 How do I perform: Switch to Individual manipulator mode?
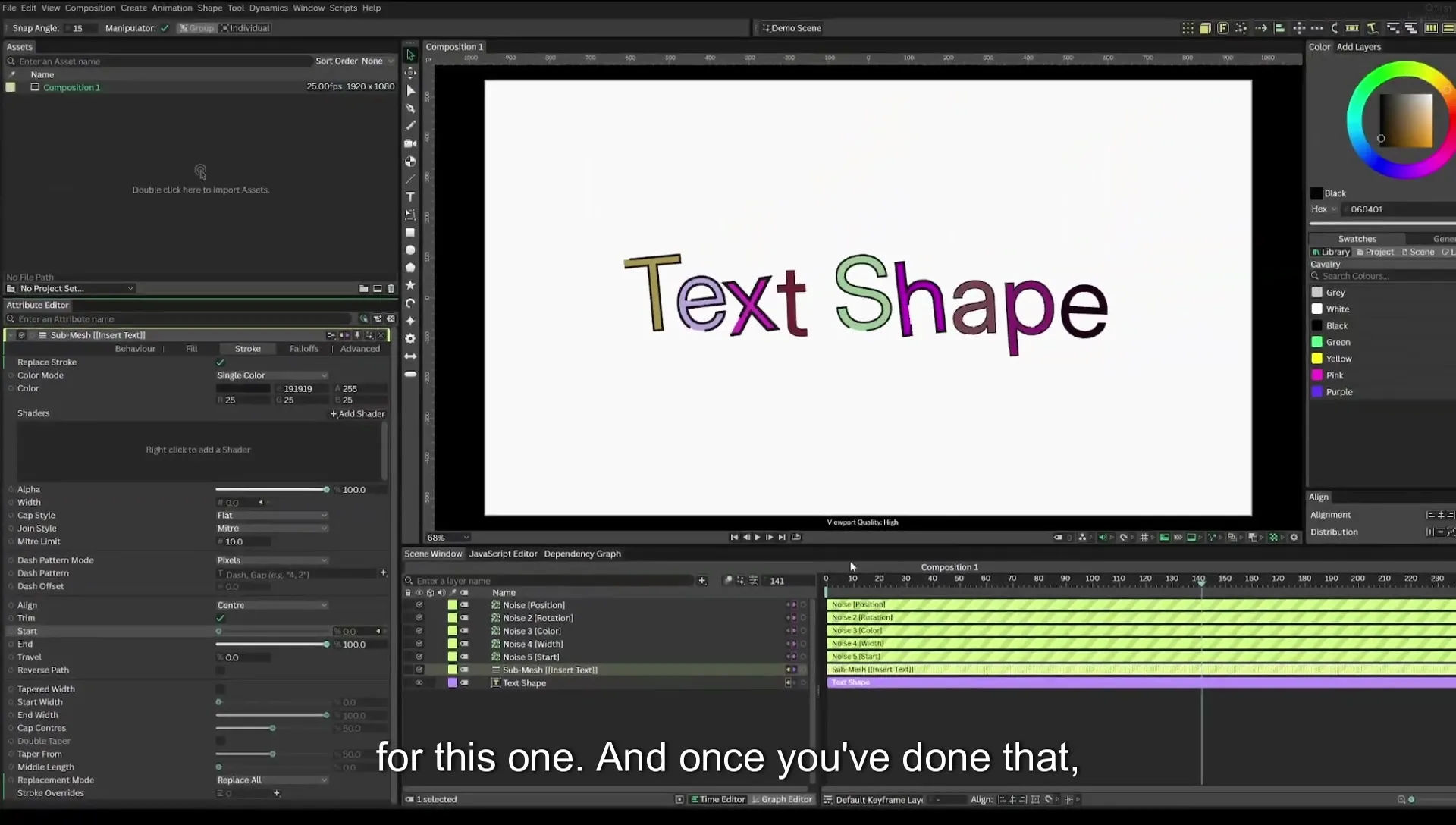[245, 28]
